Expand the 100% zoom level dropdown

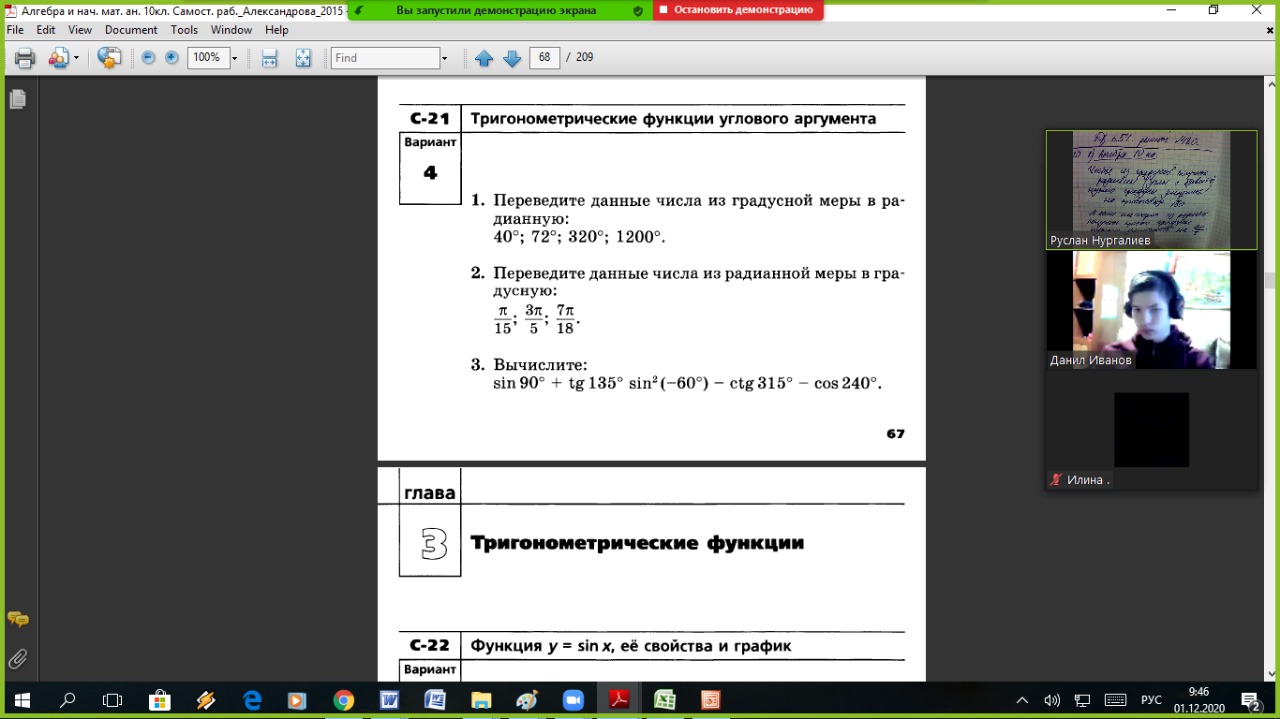(x=235, y=58)
